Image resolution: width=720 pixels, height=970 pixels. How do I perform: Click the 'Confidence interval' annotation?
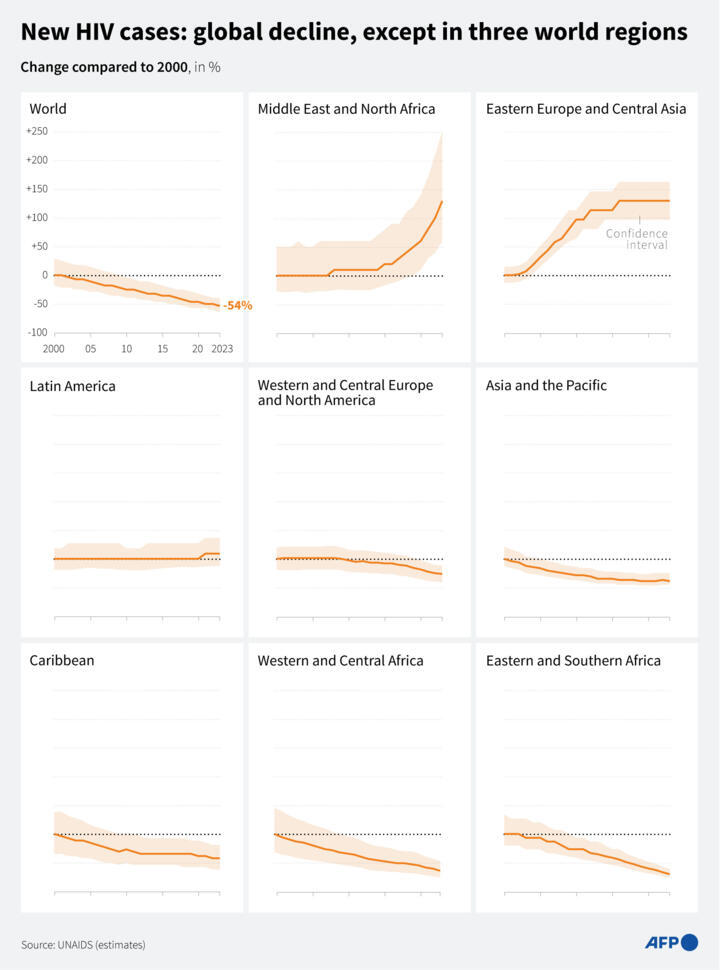pyautogui.click(x=636, y=239)
